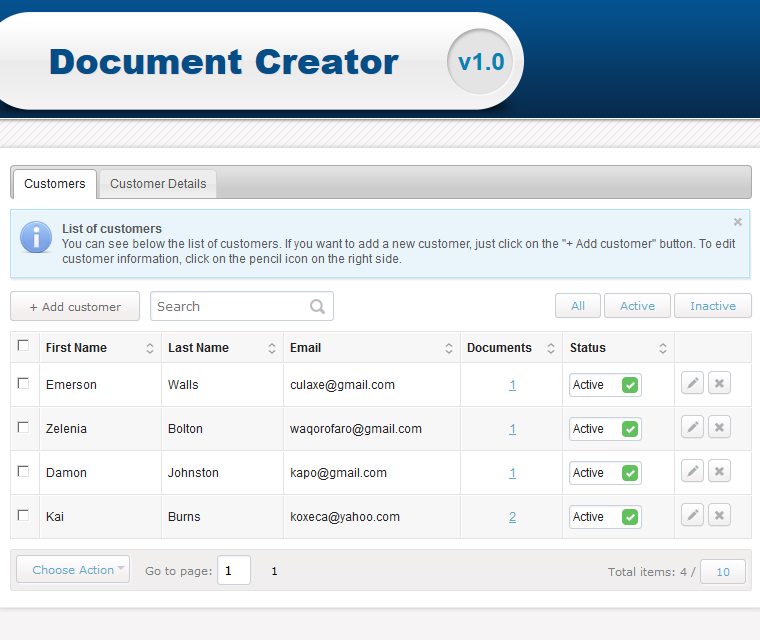The height and width of the screenshot is (640, 760).
Task: Click the Document Creator logo title
Action: click(224, 62)
